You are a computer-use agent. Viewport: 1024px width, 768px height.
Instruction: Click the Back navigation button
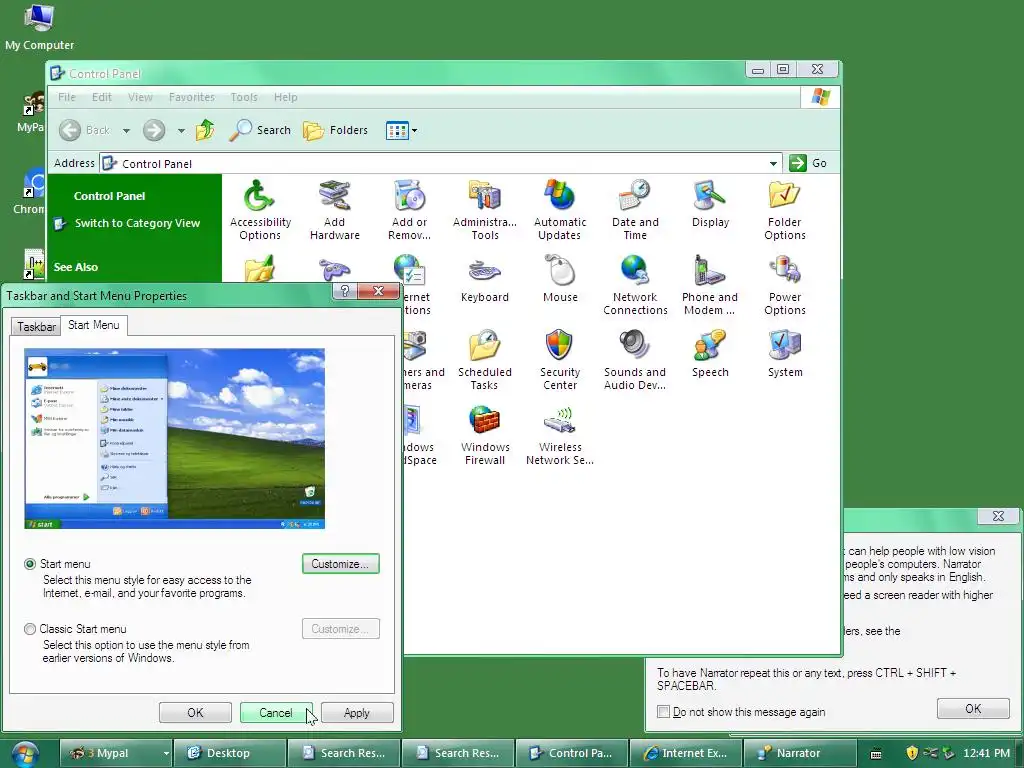click(x=85, y=130)
